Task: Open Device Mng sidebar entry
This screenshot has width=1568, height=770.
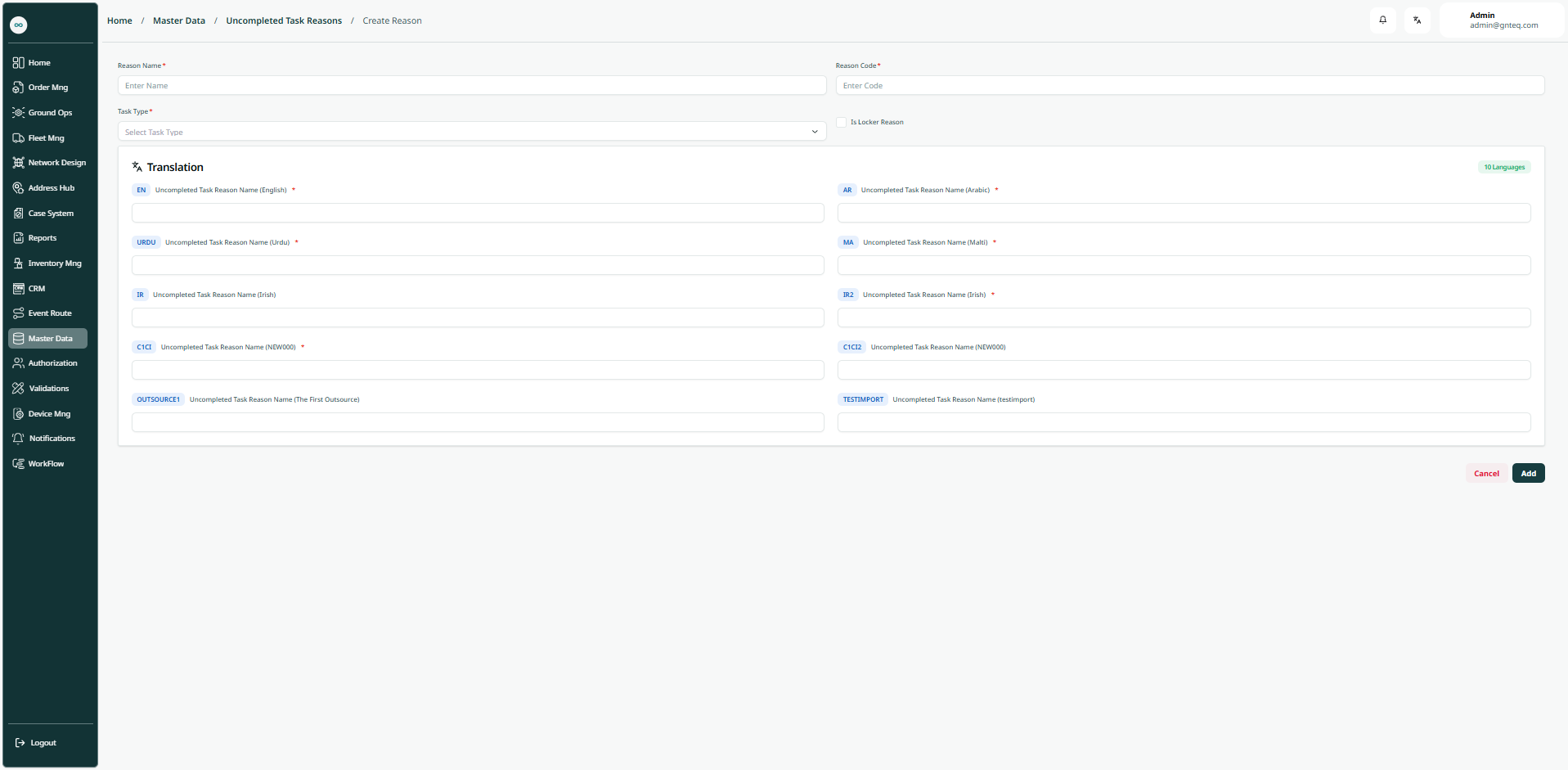Action: [49, 414]
